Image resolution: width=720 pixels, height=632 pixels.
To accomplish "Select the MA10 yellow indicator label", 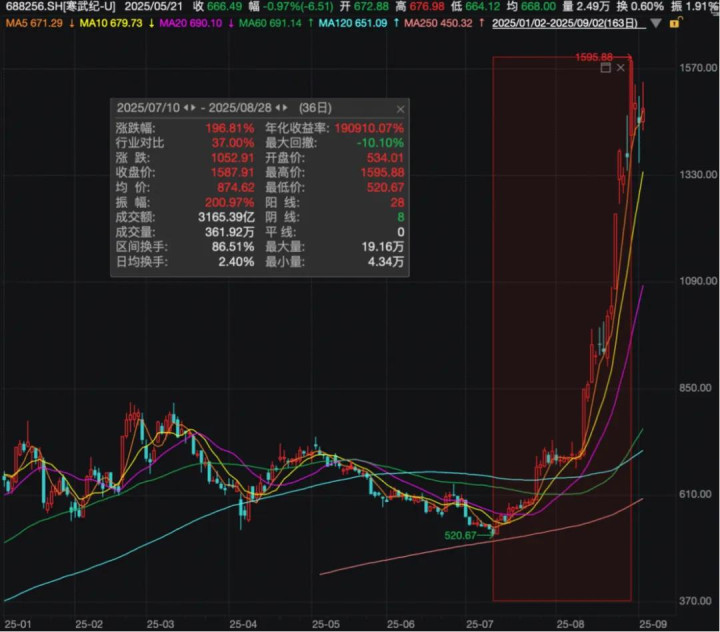I will 111,23.
